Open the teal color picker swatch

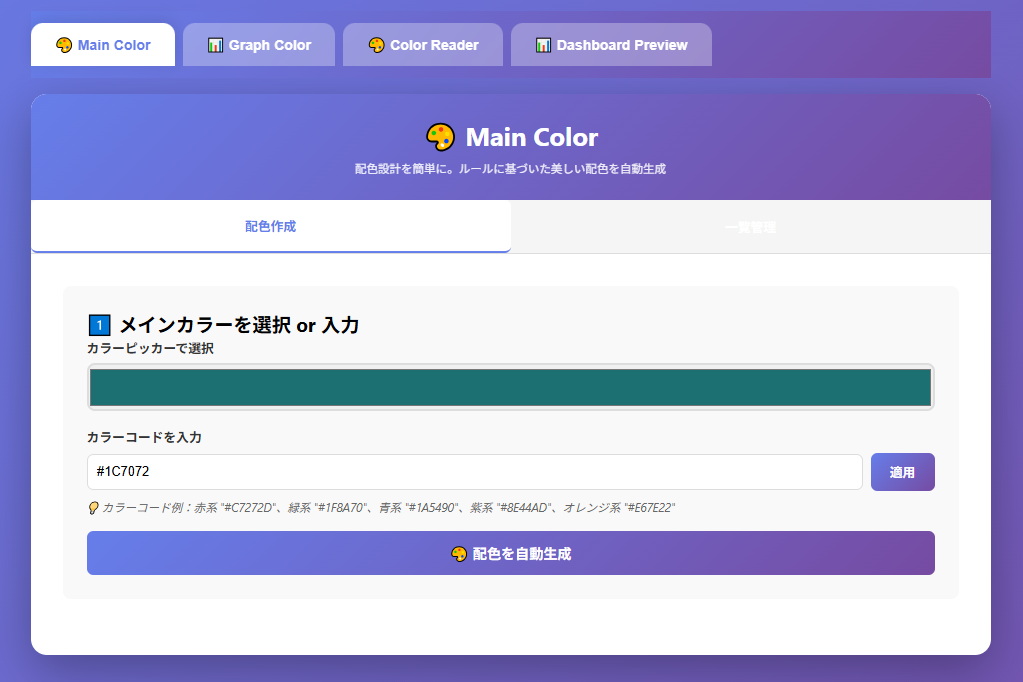(510, 387)
